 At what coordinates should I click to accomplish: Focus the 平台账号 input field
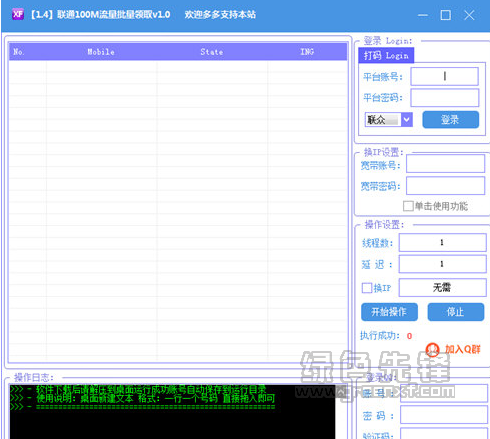[x=444, y=77]
